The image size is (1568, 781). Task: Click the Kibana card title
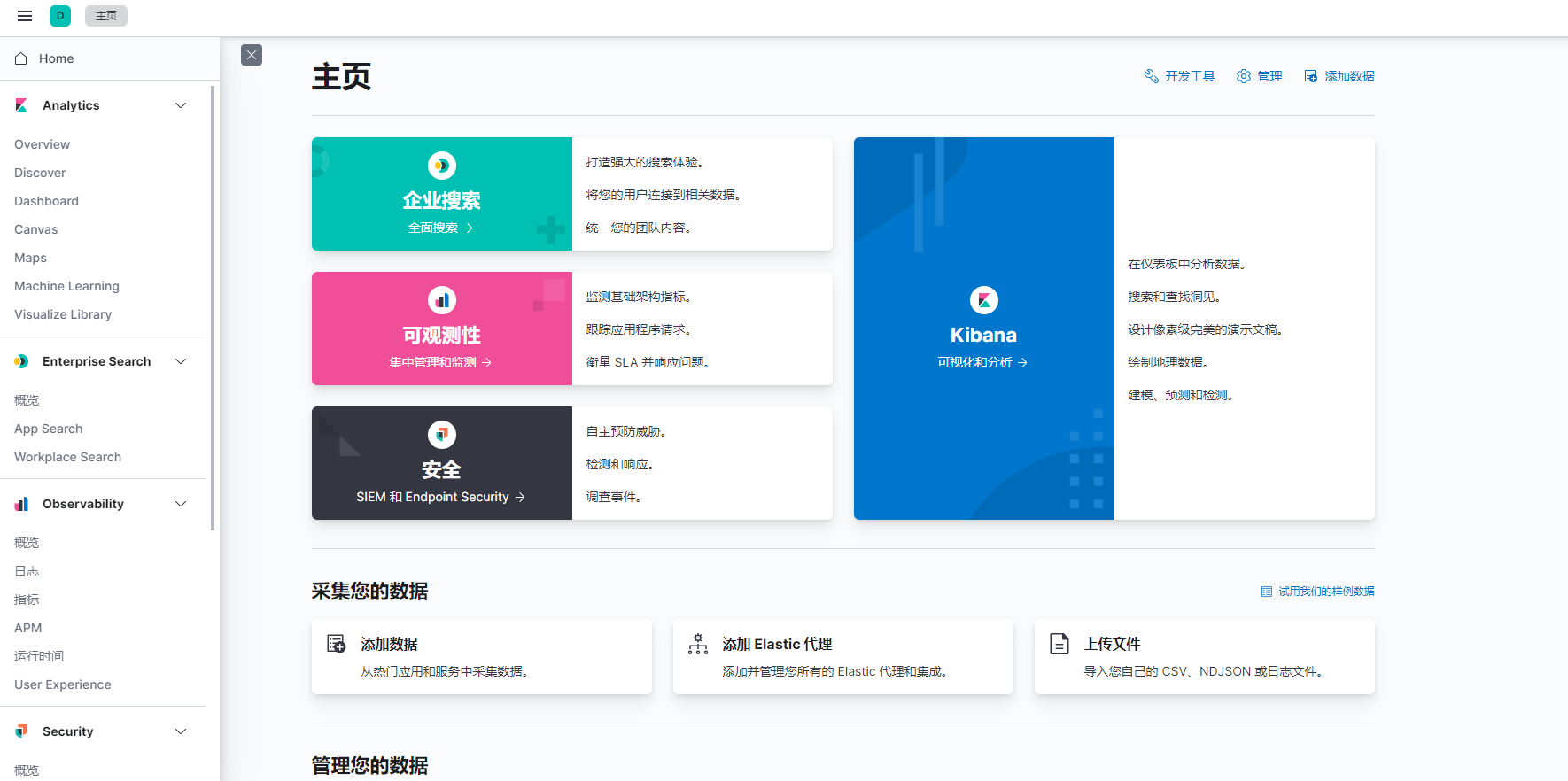click(983, 336)
